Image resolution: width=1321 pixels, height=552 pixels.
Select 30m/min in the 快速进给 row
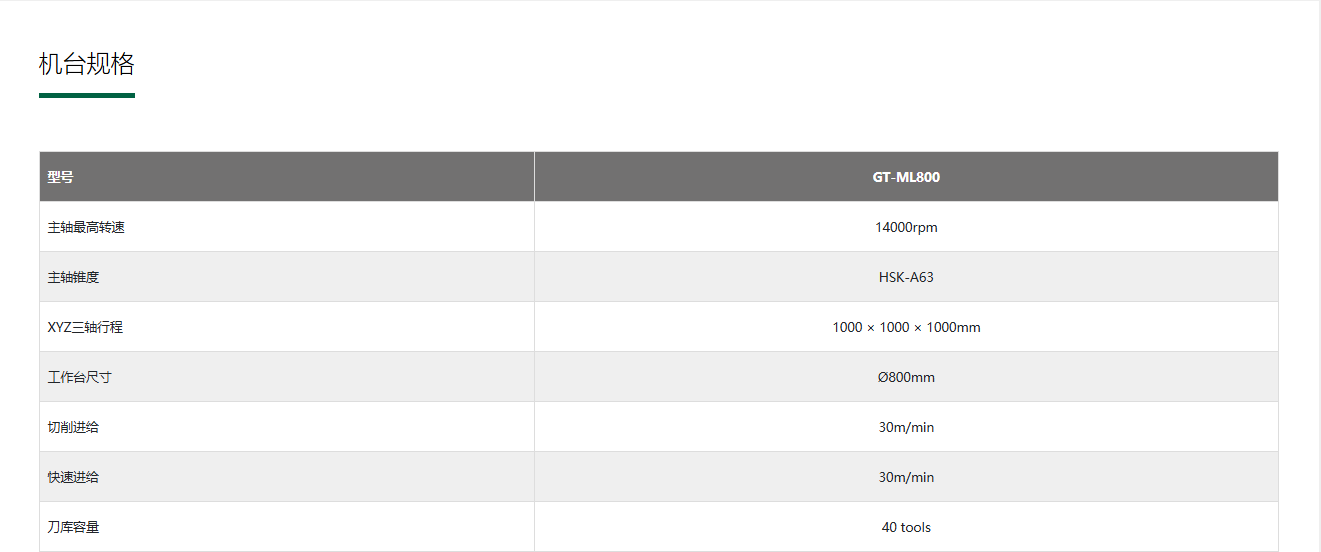tap(906, 477)
